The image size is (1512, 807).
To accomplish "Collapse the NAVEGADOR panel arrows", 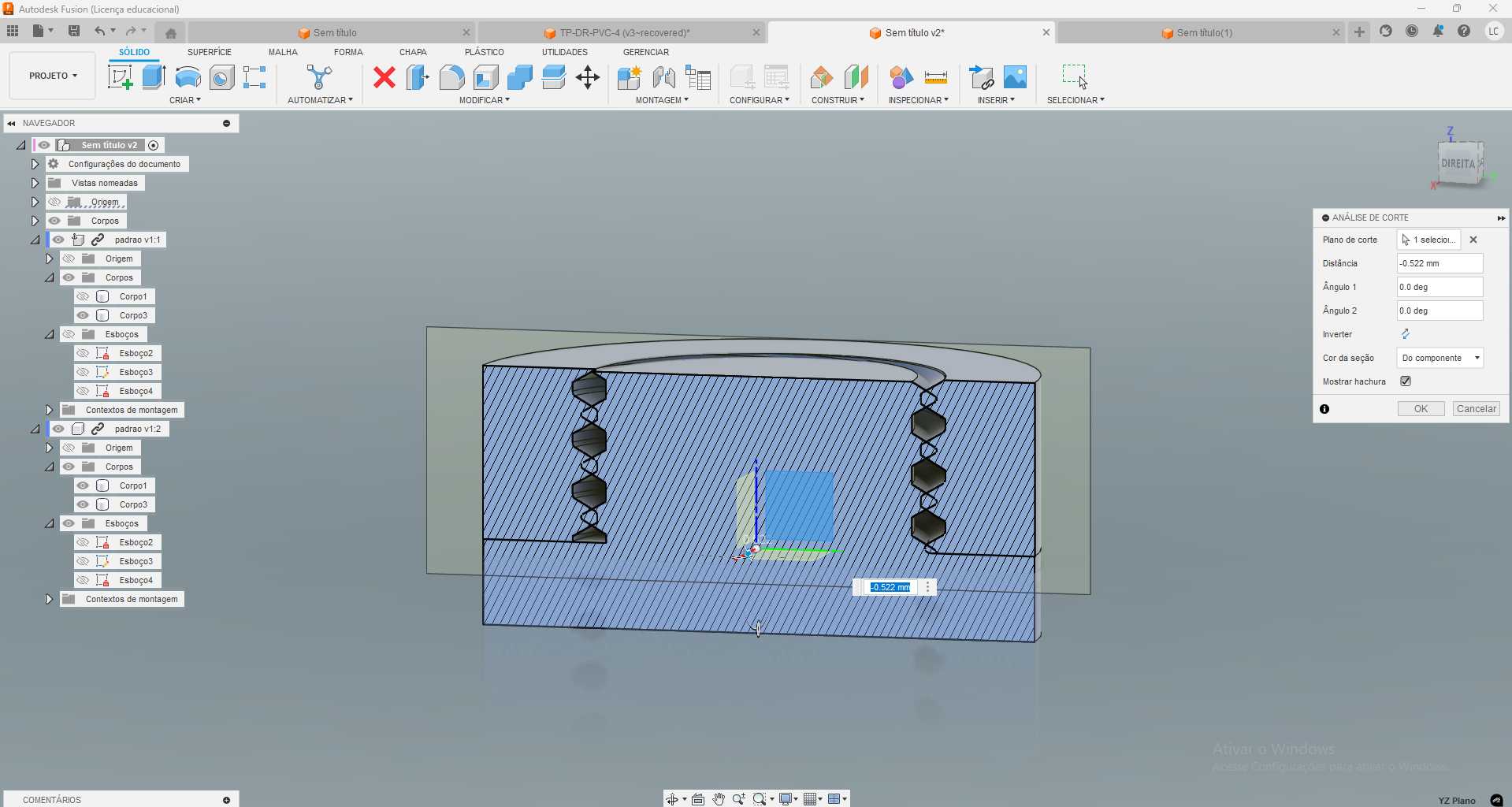I will (x=11, y=123).
